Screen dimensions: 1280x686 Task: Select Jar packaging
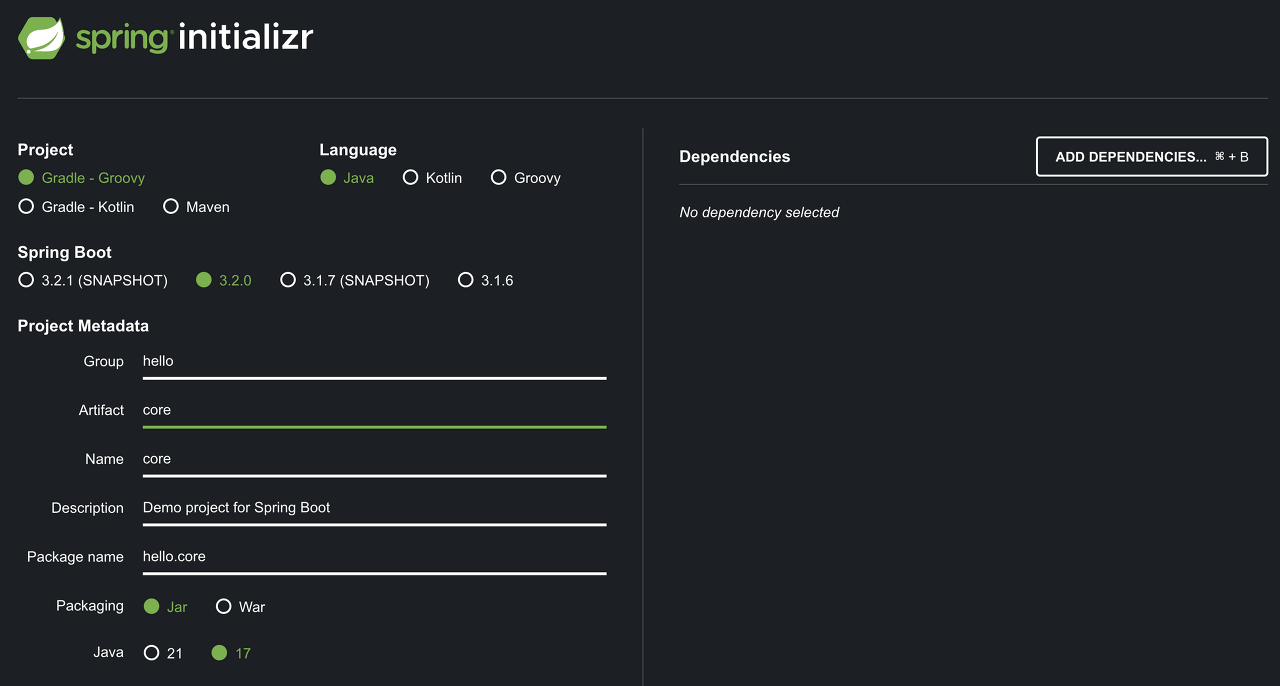[x=165, y=607]
